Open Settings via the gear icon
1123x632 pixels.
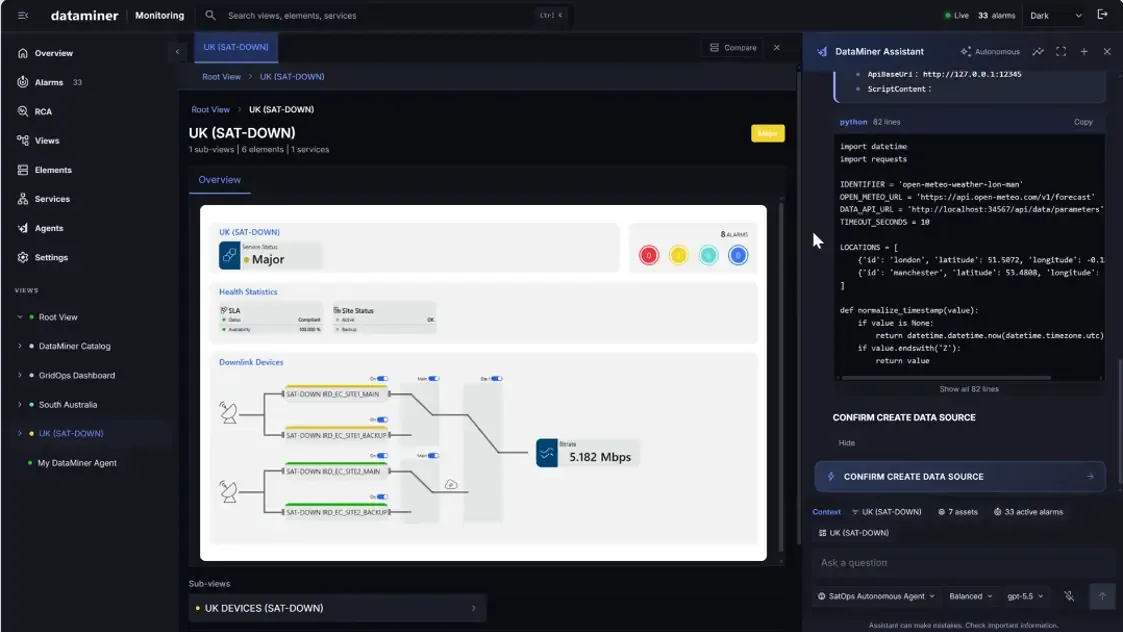click(23, 257)
